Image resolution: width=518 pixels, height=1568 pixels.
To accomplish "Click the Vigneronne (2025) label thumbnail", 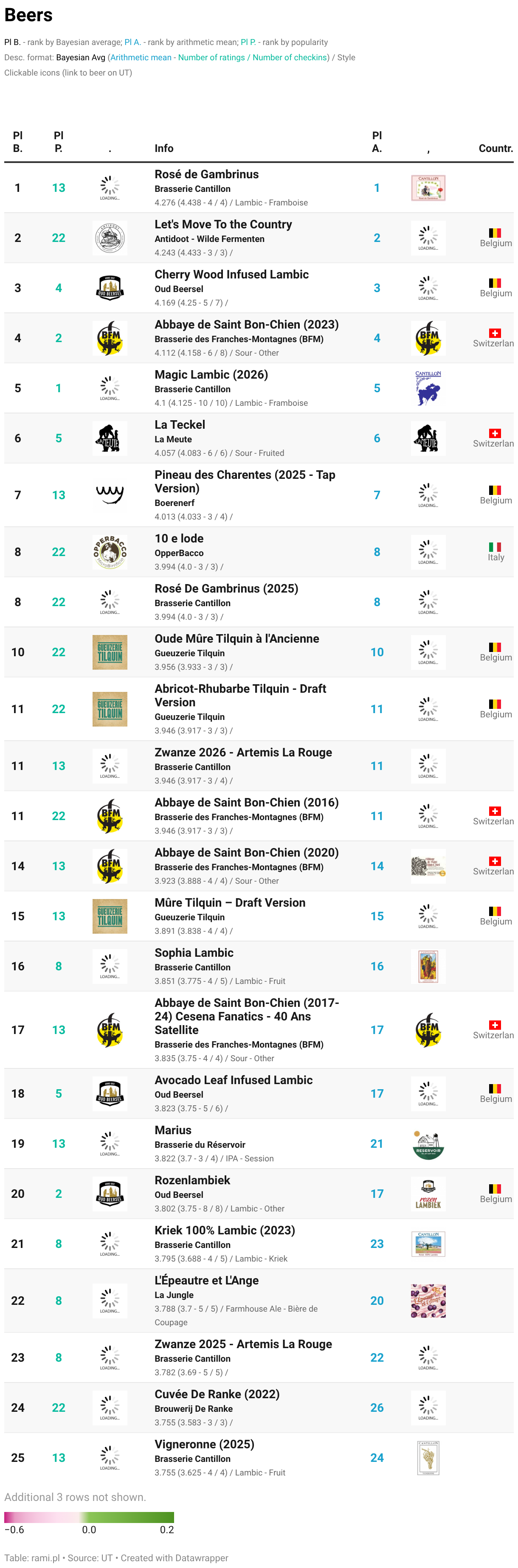I will pos(428,1458).
